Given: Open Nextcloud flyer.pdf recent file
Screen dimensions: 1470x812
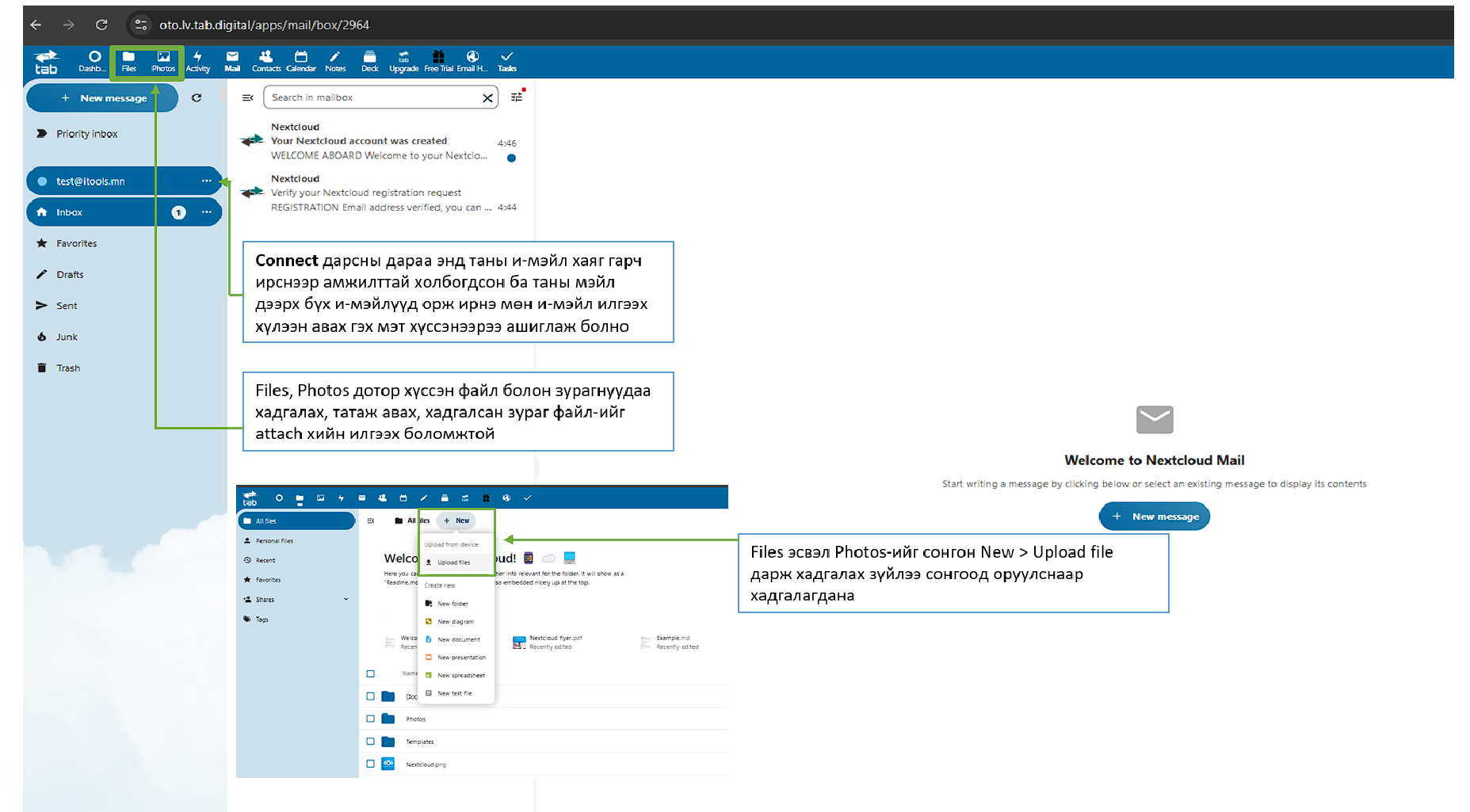Looking at the screenshot, I should (548, 642).
